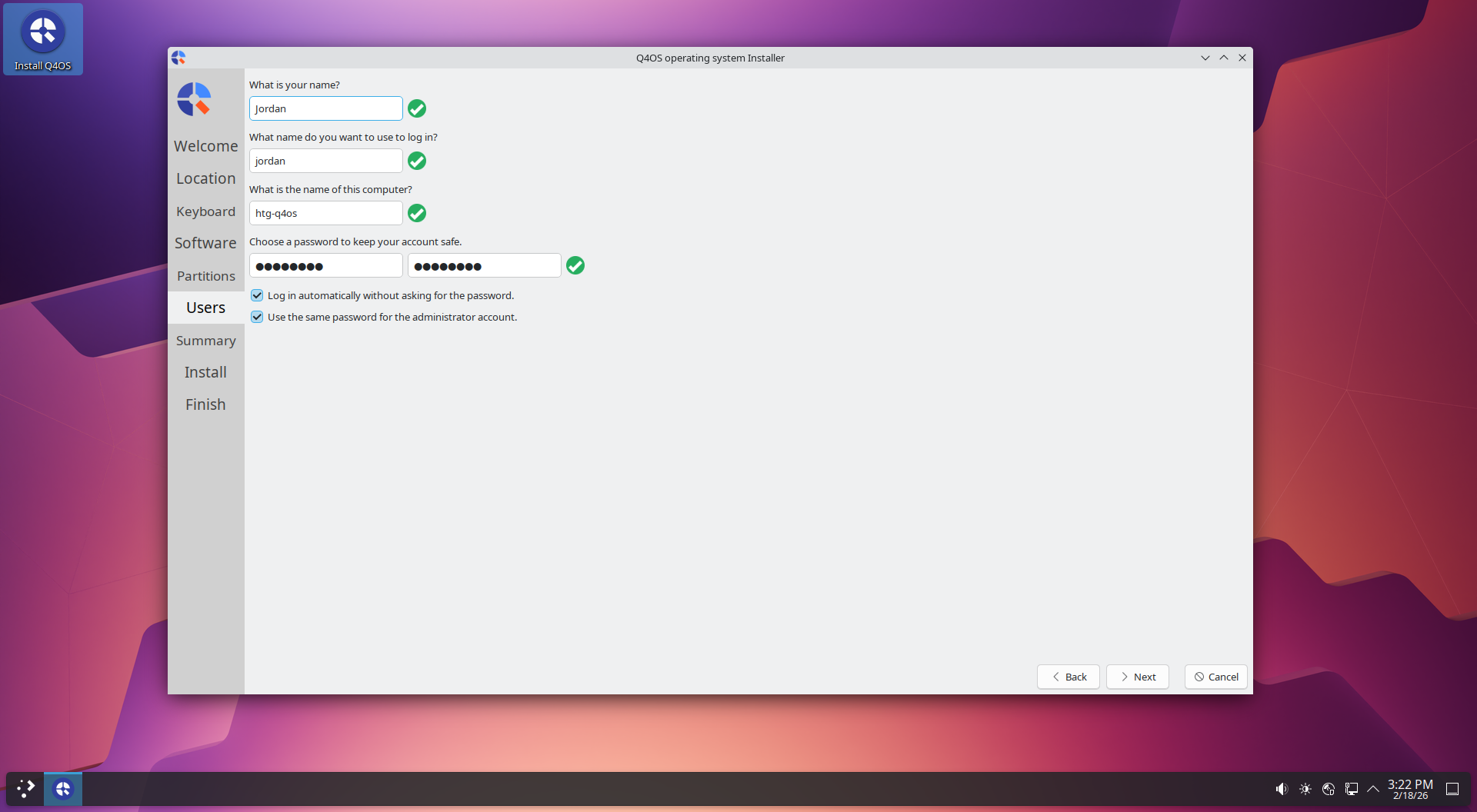Click the show desktop icon in taskbar
This screenshot has height=812, width=1477.
point(1452,789)
